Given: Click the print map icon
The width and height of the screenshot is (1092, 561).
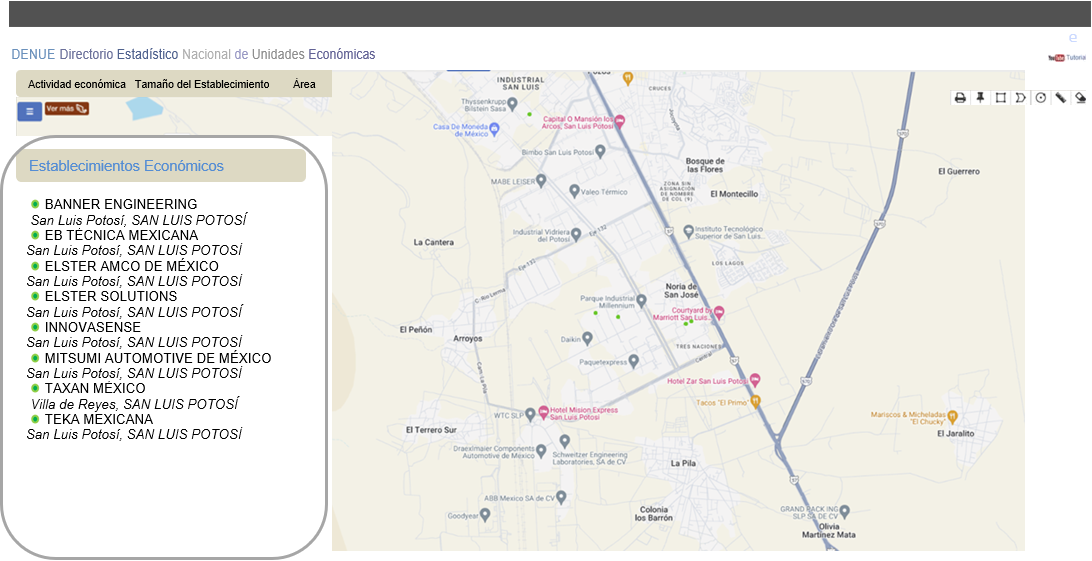Looking at the screenshot, I should 960,97.
